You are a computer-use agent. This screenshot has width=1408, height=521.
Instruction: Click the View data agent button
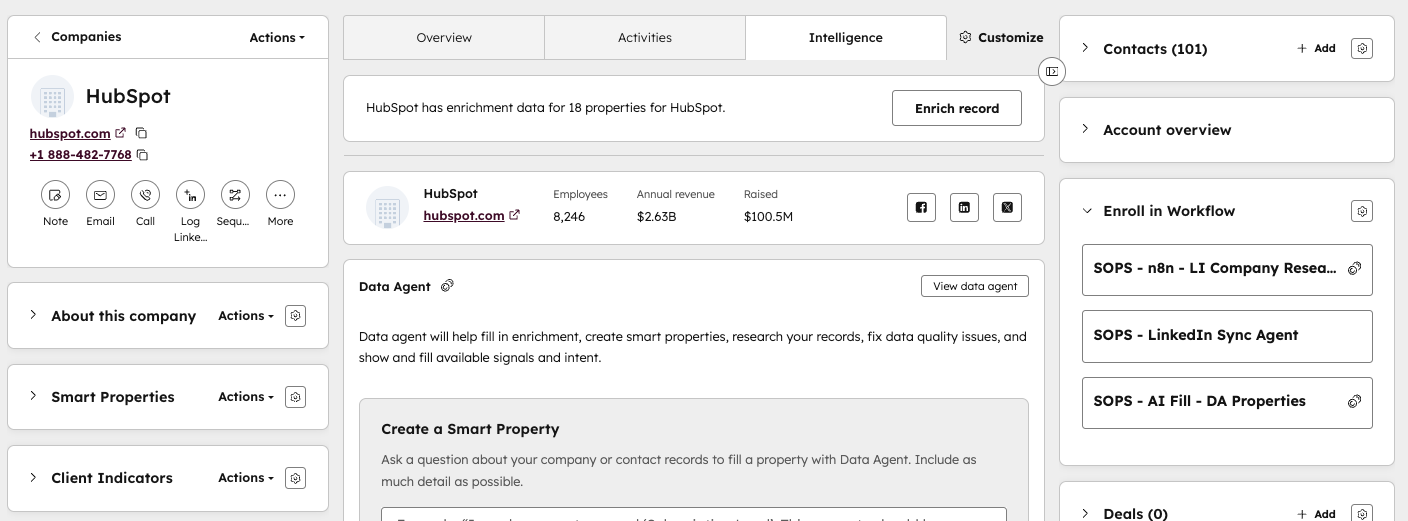tap(974, 286)
